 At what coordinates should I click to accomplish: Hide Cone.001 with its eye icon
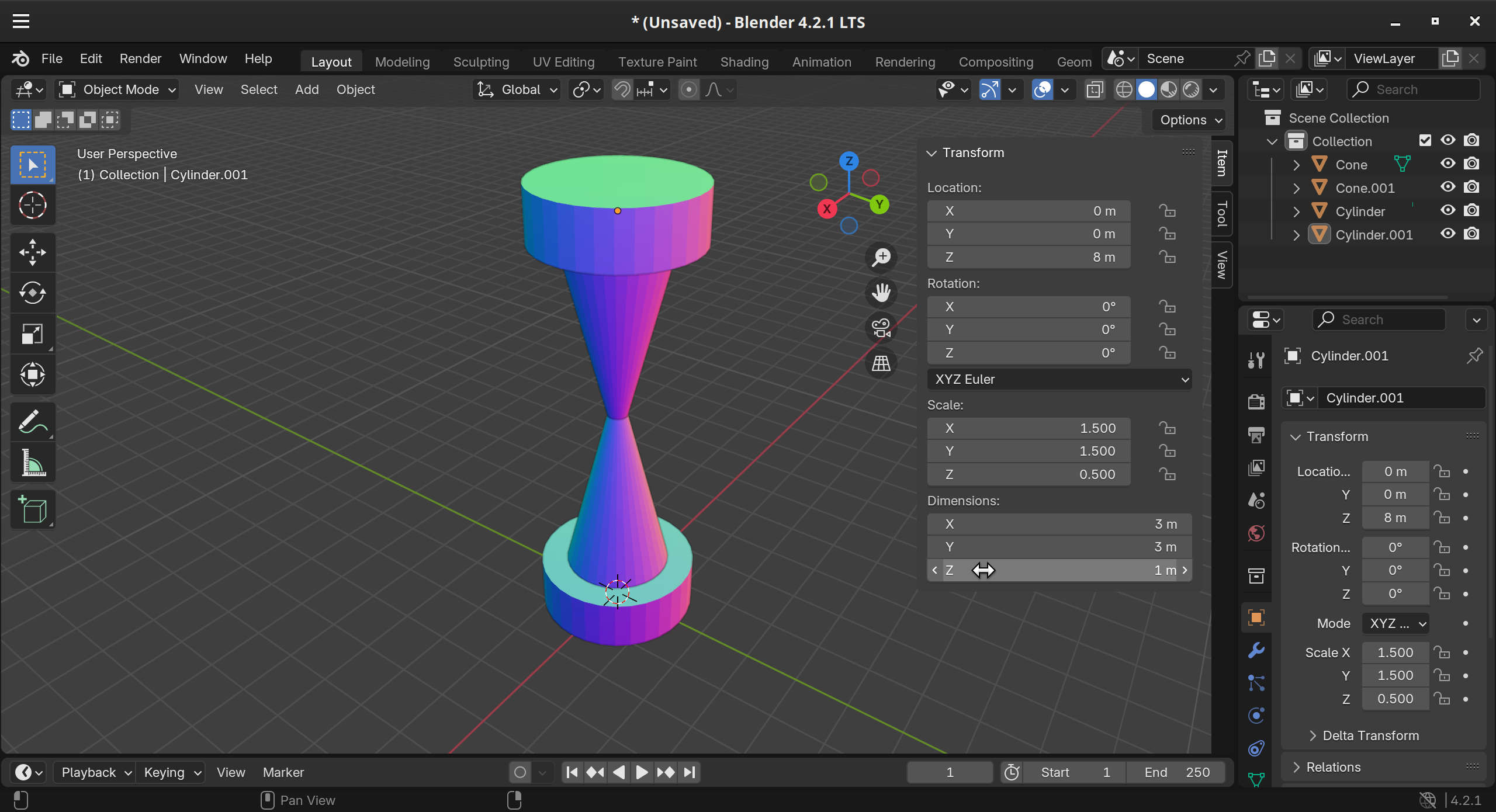(1447, 187)
